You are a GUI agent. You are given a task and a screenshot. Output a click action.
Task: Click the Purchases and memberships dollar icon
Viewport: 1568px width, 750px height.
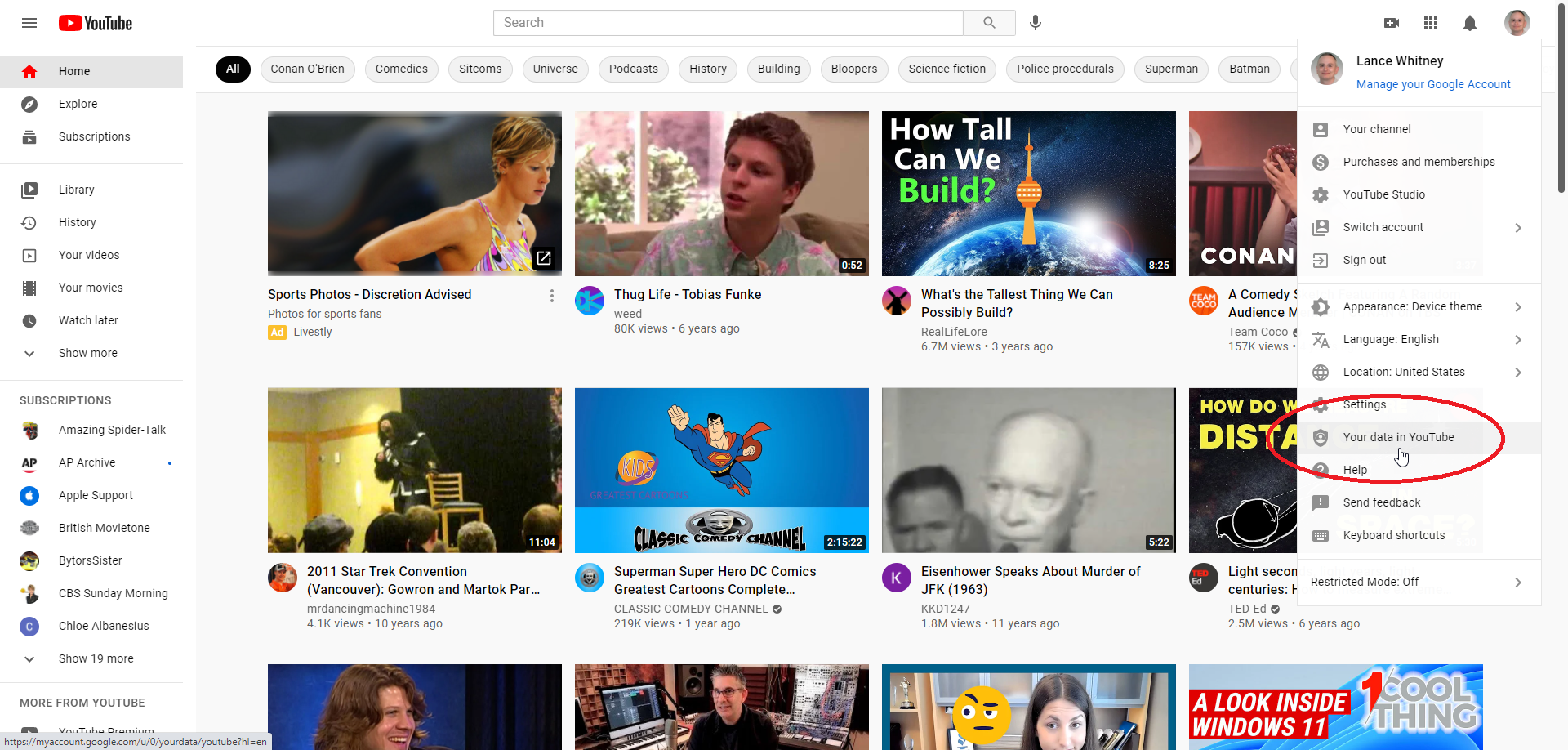click(1321, 162)
